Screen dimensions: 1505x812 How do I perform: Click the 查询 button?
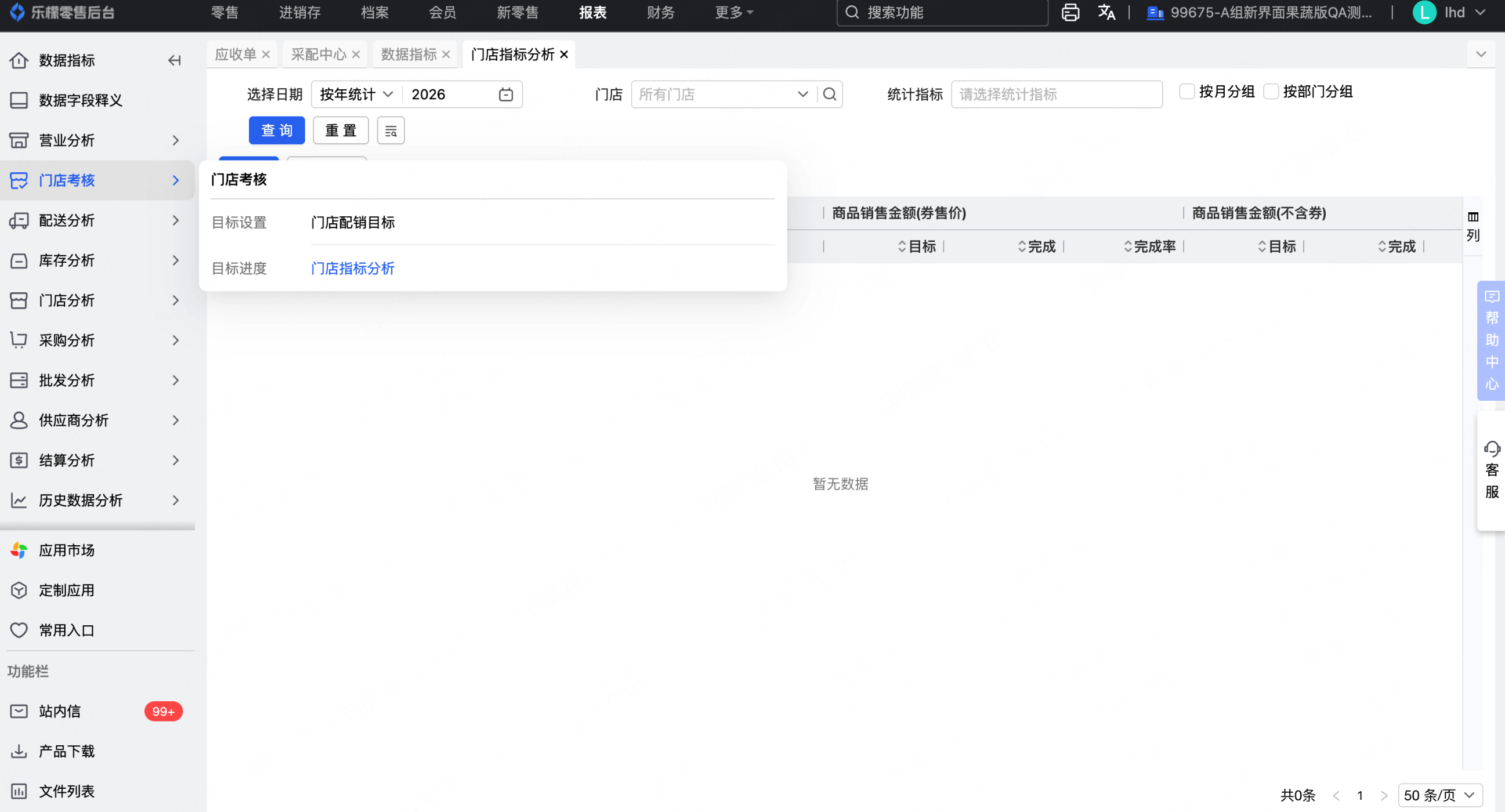click(276, 130)
